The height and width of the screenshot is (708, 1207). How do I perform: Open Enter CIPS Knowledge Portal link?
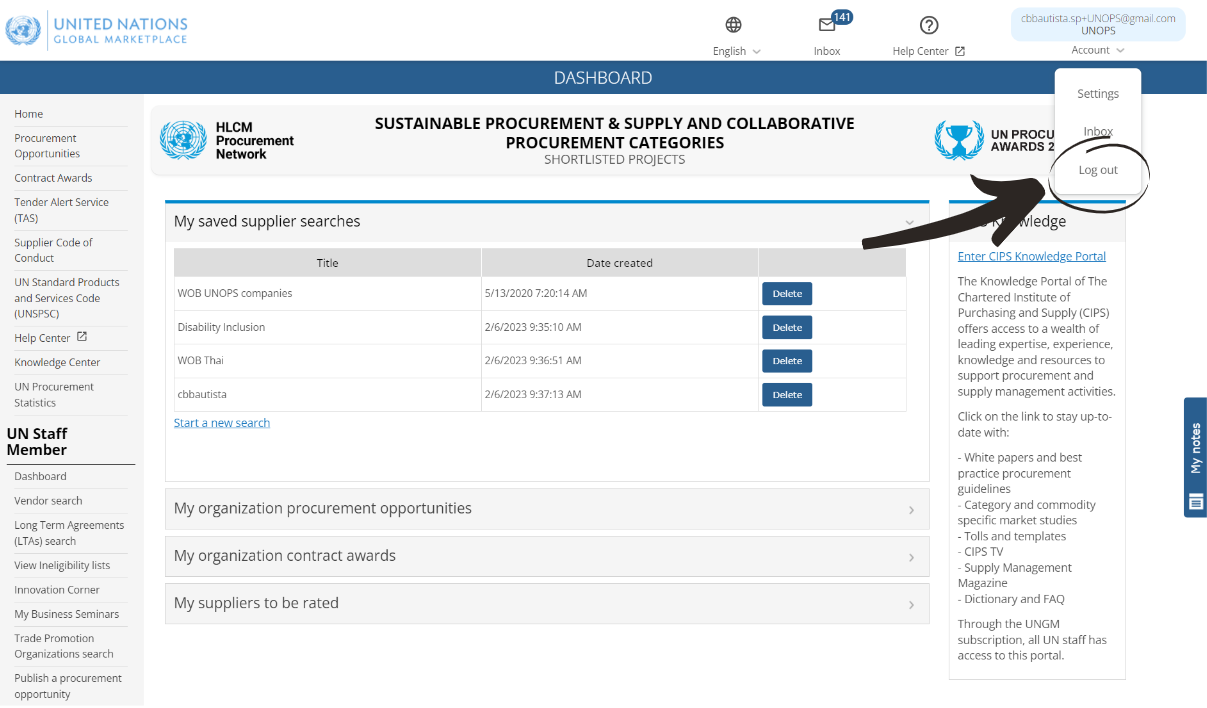pyautogui.click(x=1031, y=257)
